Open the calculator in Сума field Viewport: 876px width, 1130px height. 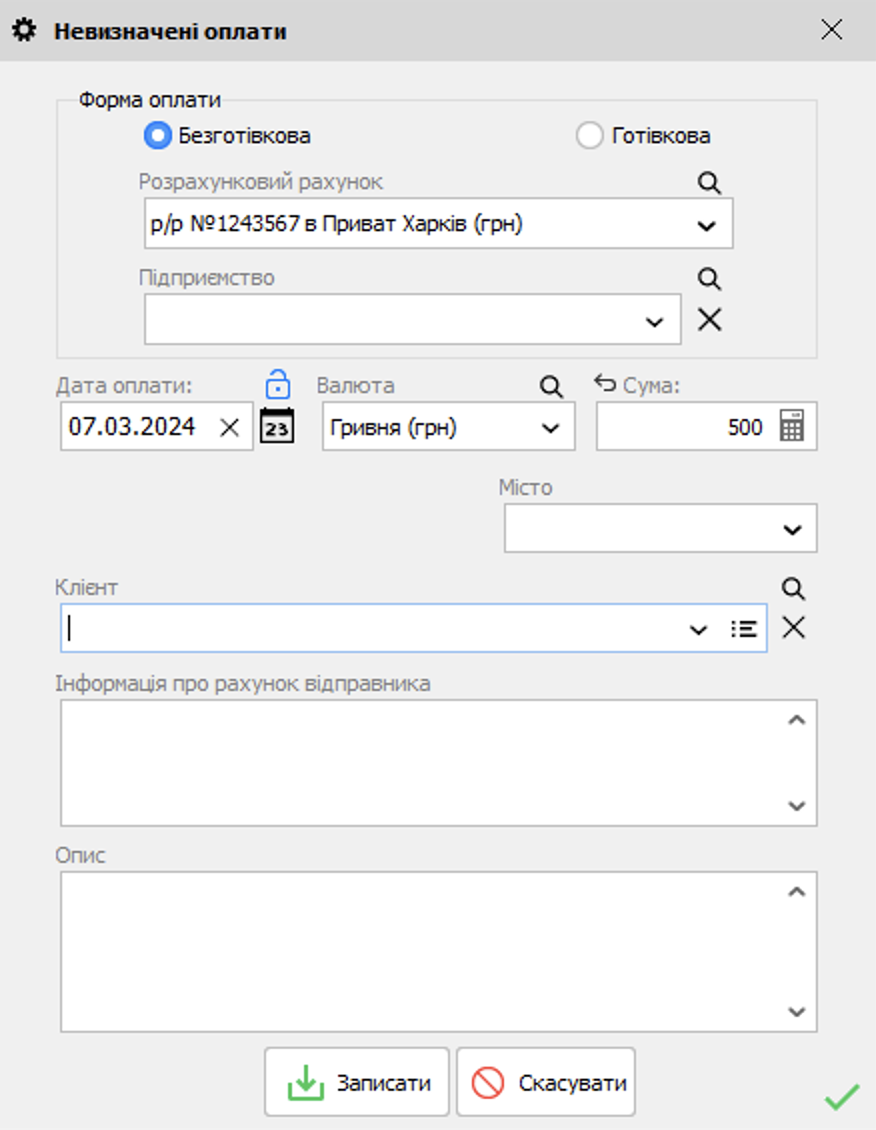792,427
